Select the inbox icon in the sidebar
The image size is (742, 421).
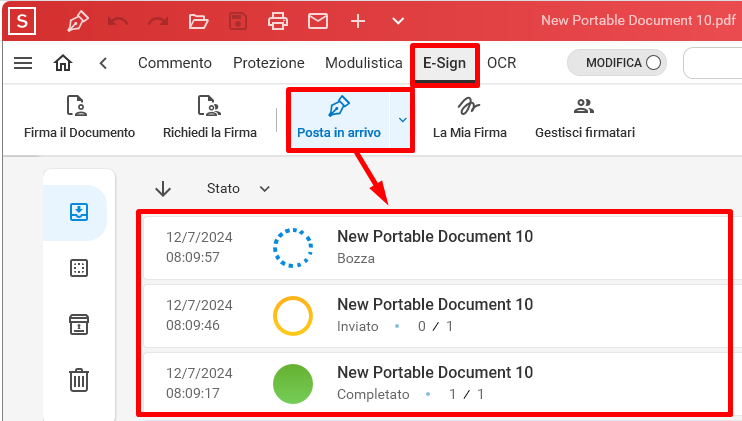[x=79, y=212]
